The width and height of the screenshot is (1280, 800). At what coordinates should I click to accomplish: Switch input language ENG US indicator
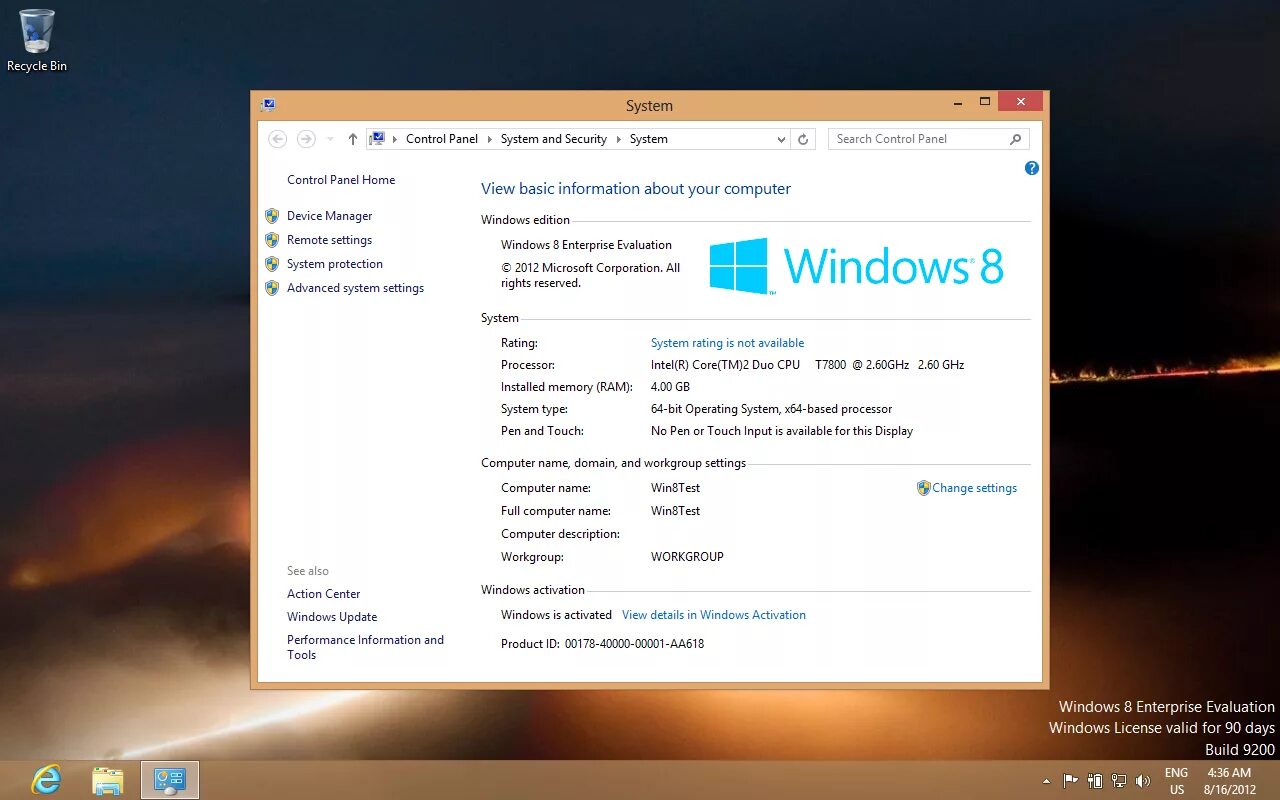(x=1176, y=781)
